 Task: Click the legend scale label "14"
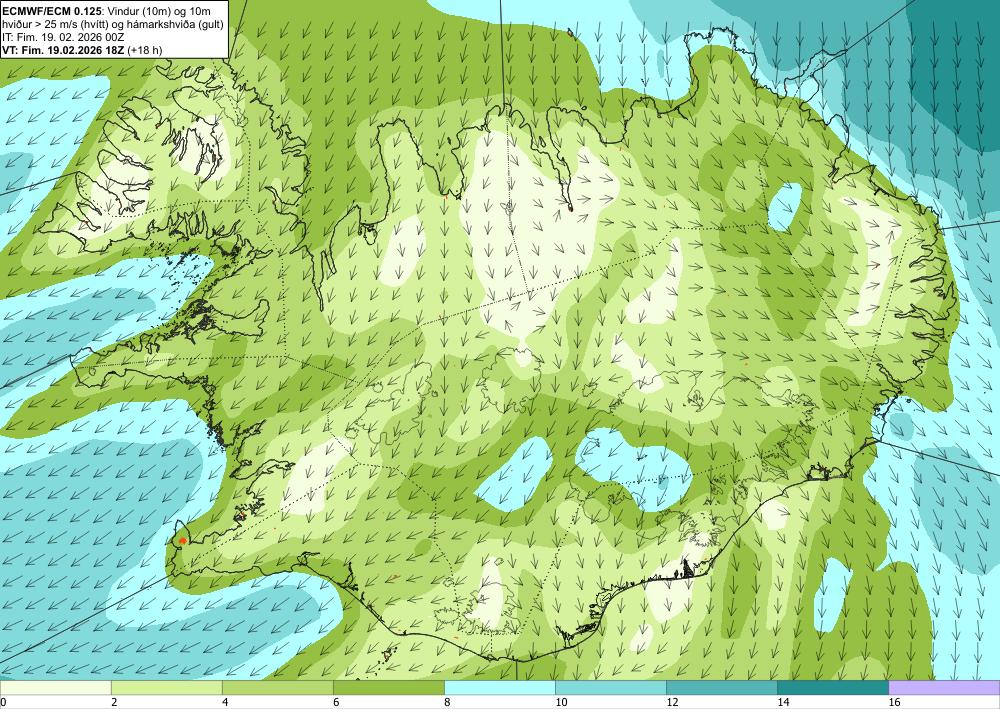click(783, 702)
